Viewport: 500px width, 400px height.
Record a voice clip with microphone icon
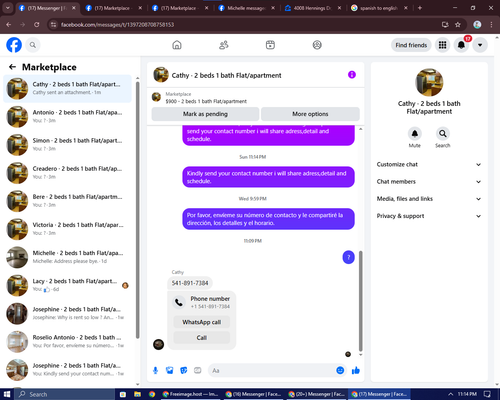point(155,370)
